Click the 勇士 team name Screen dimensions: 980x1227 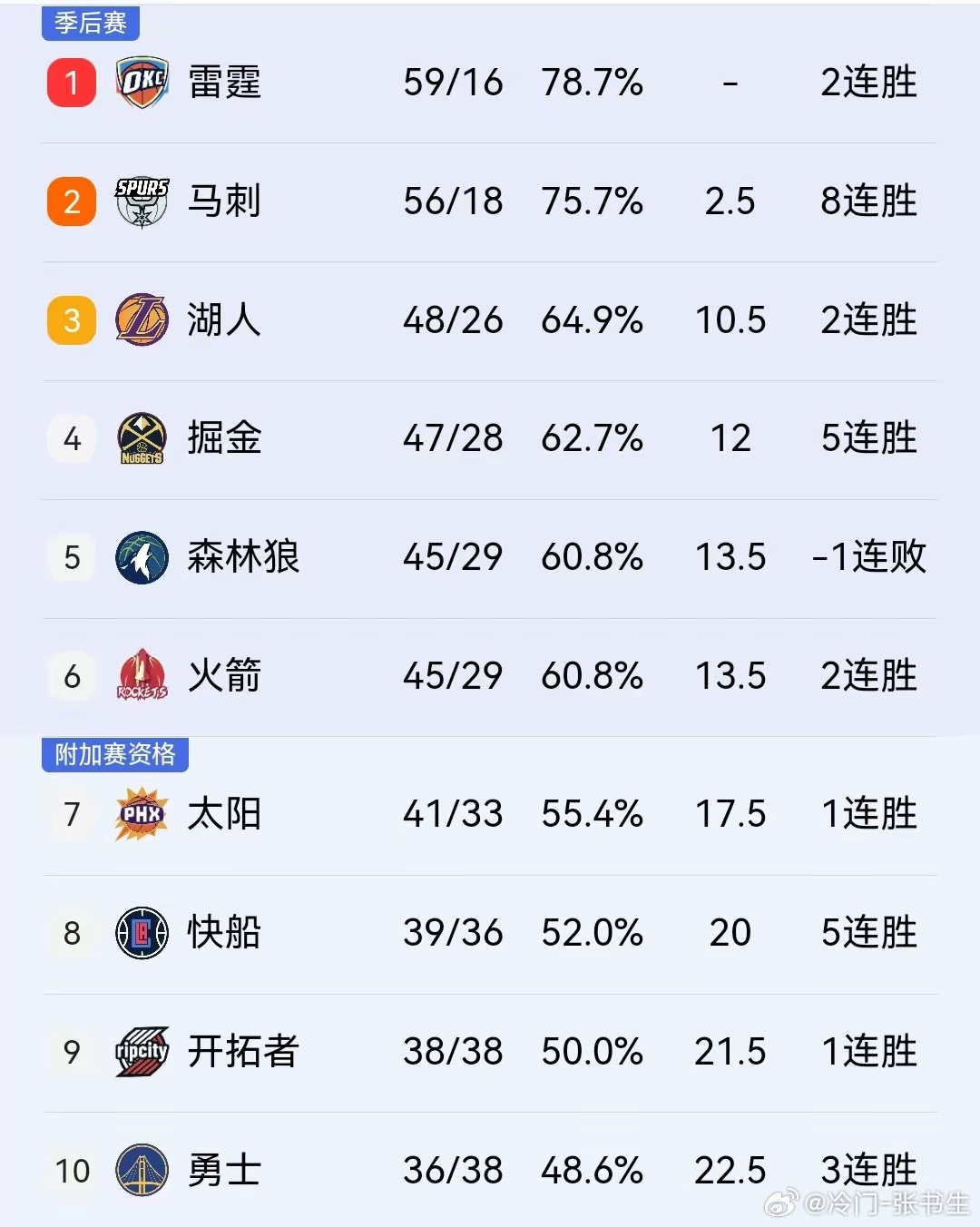(225, 1171)
